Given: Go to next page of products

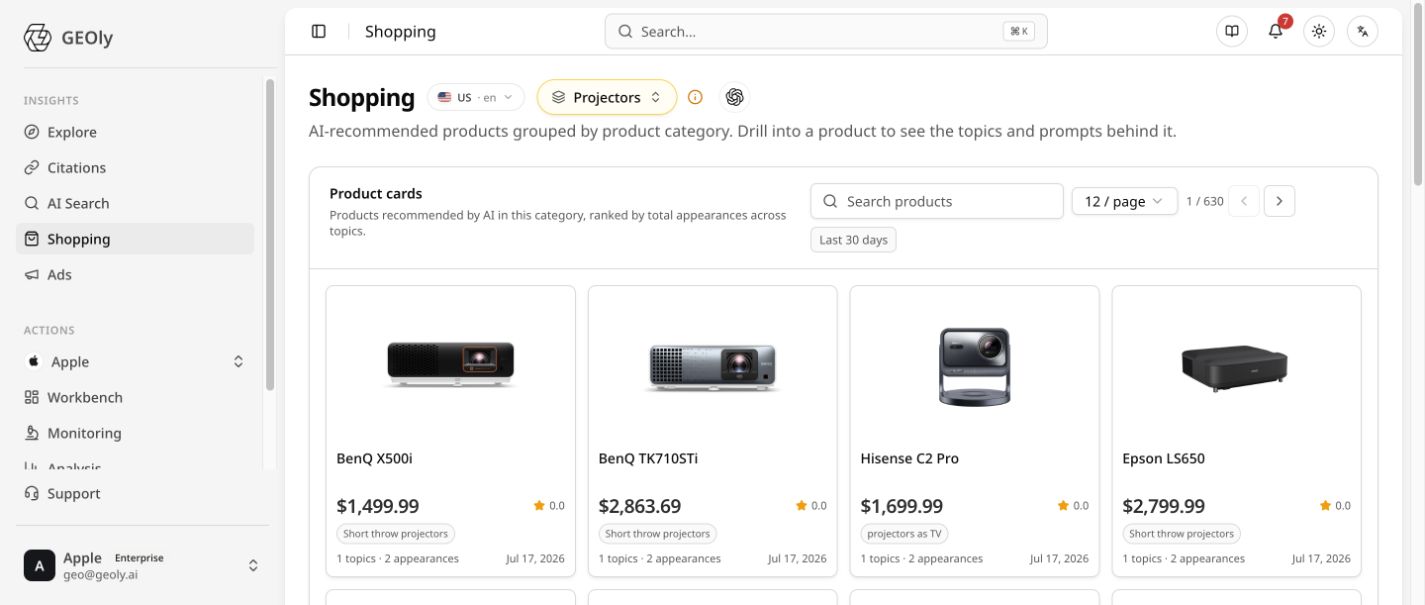Looking at the screenshot, I should (x=1280, y=201).
